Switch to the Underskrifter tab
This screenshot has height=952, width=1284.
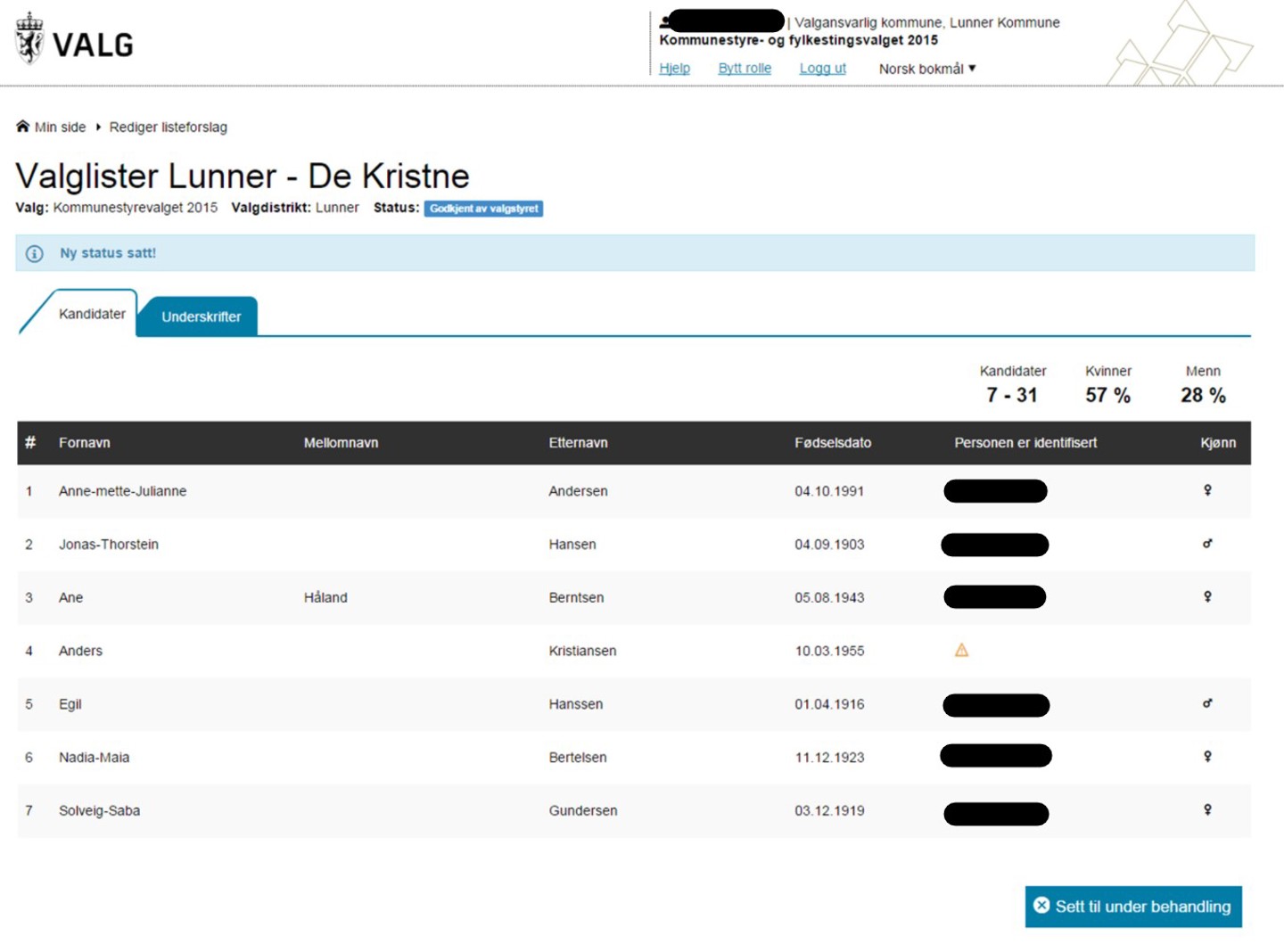(x=201, y=316)
